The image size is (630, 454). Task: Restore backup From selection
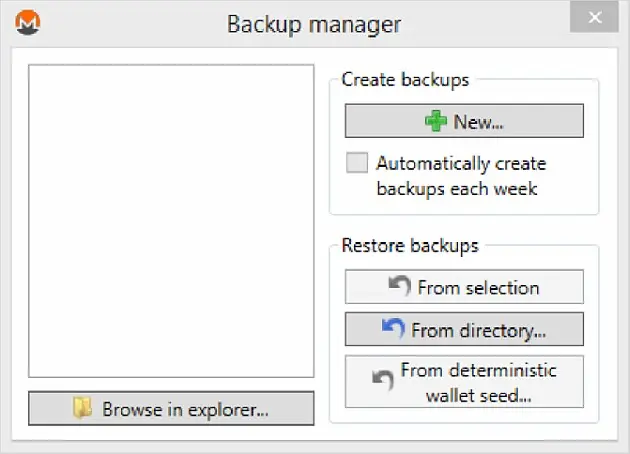[464, 287]
